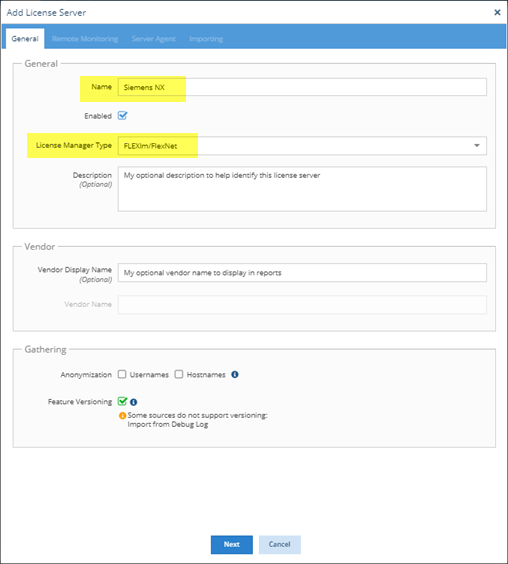Toggle the Enabled checkbox
508x564 pixels.
[x=123, y=116]
